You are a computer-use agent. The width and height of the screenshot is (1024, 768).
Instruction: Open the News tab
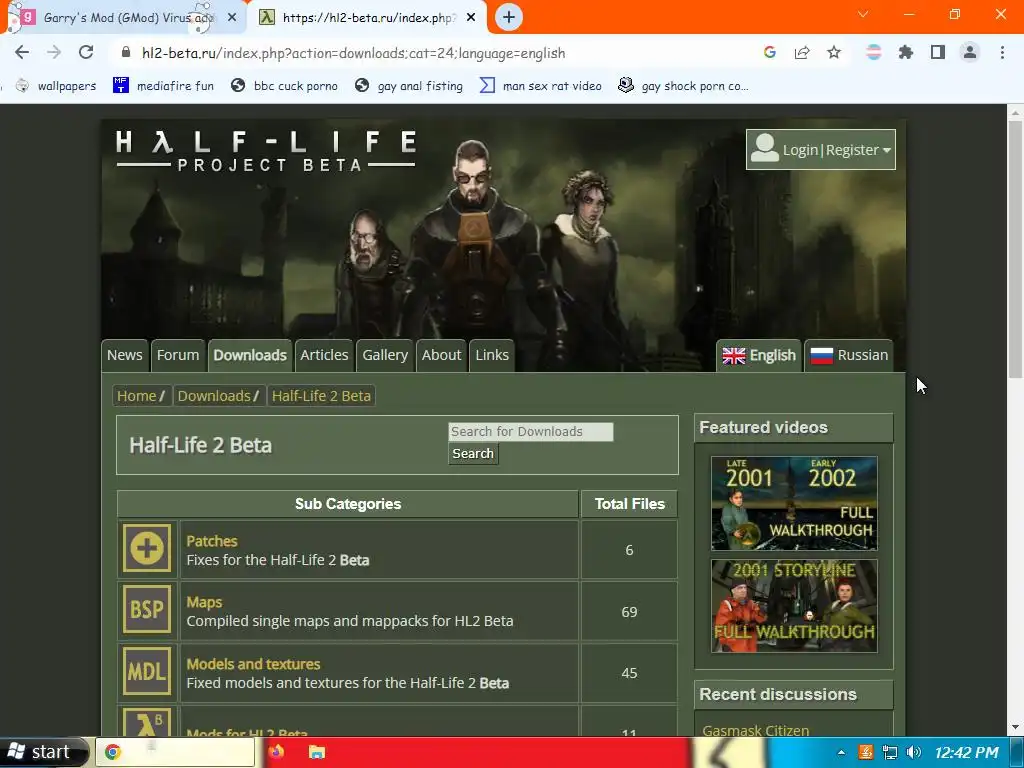(124, 355)
